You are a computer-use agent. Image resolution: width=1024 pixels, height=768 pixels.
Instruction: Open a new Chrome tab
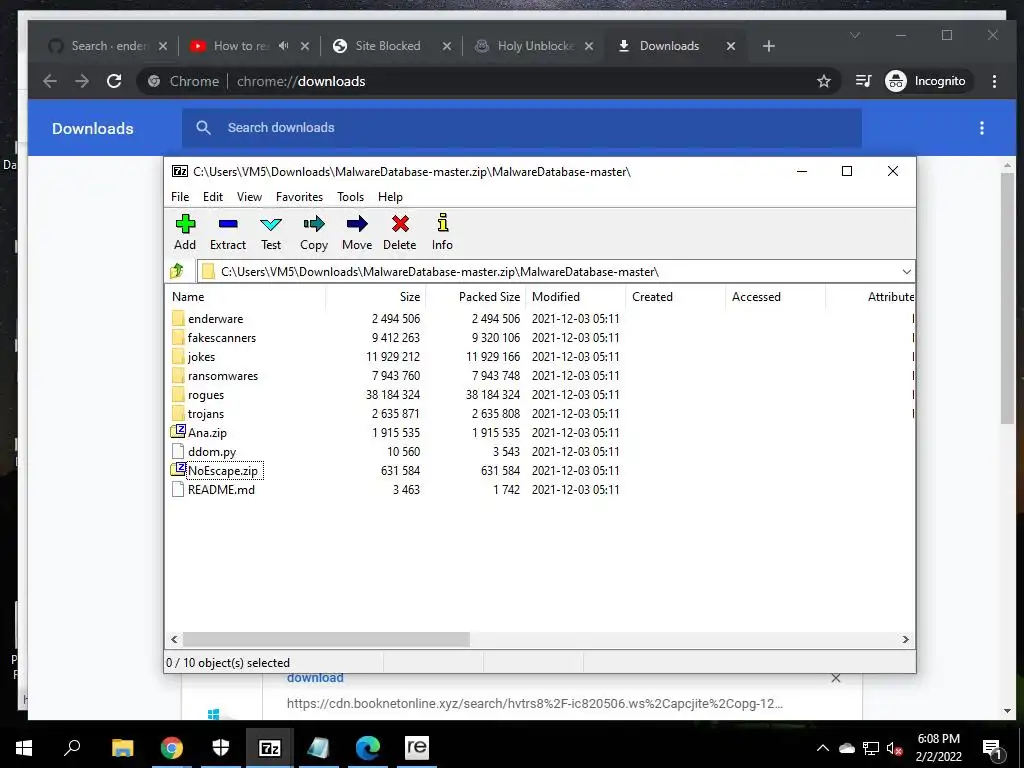769,46
